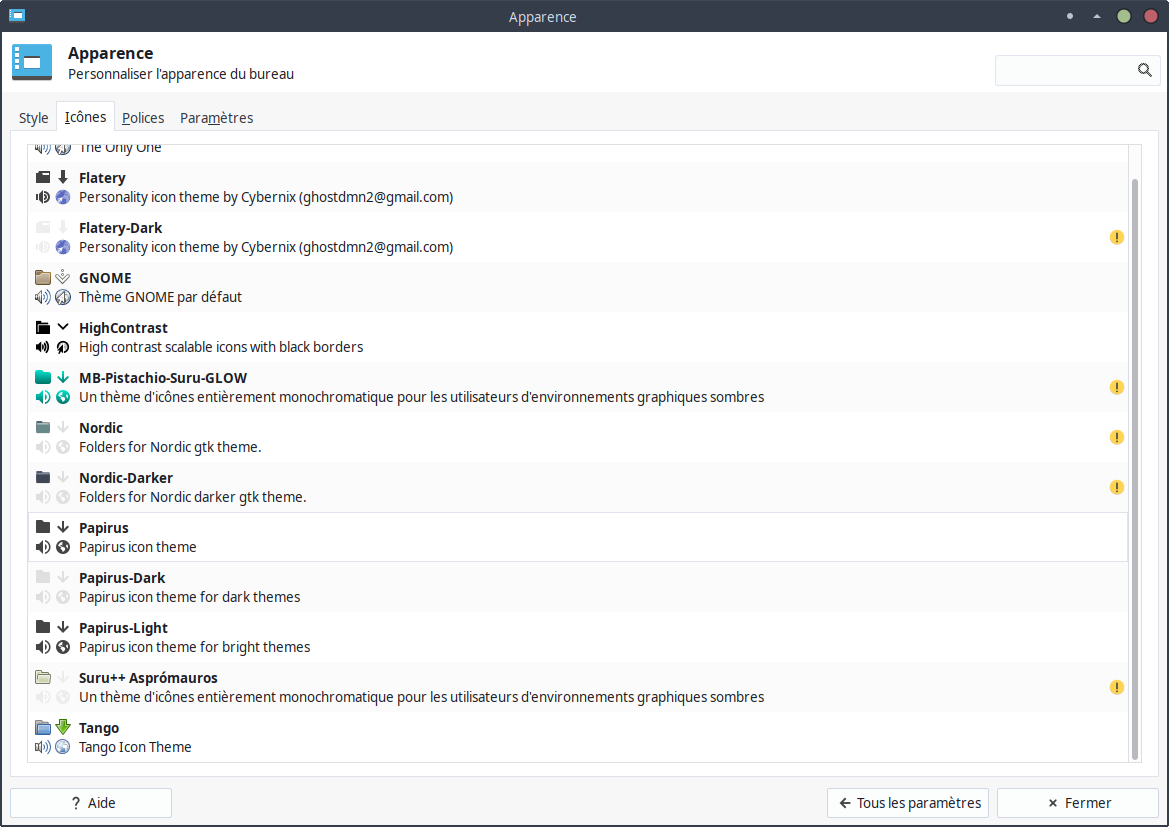Click the Tous les paramètres button
The image size is (1169, 827).
[x=908, y=803]
